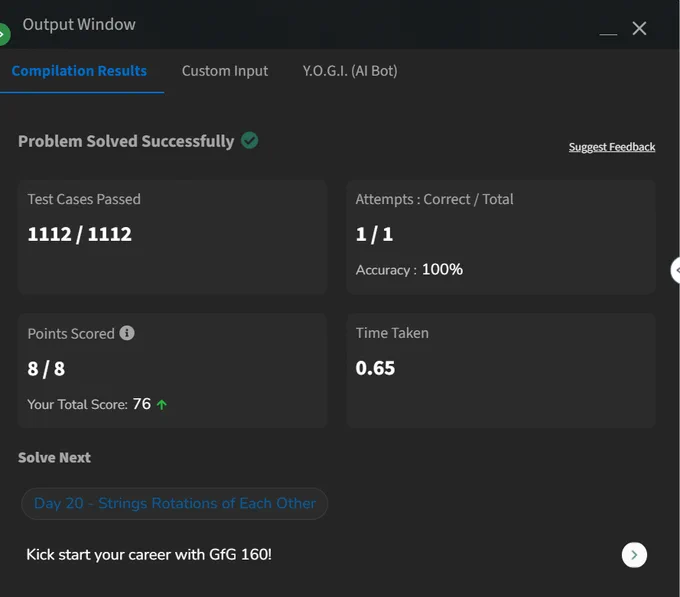Image resolution: width=680 pixels, height=597 pixels.
Task: Click the 'Problem Solved Successfully' heading
Action: [x=126, y=141]
